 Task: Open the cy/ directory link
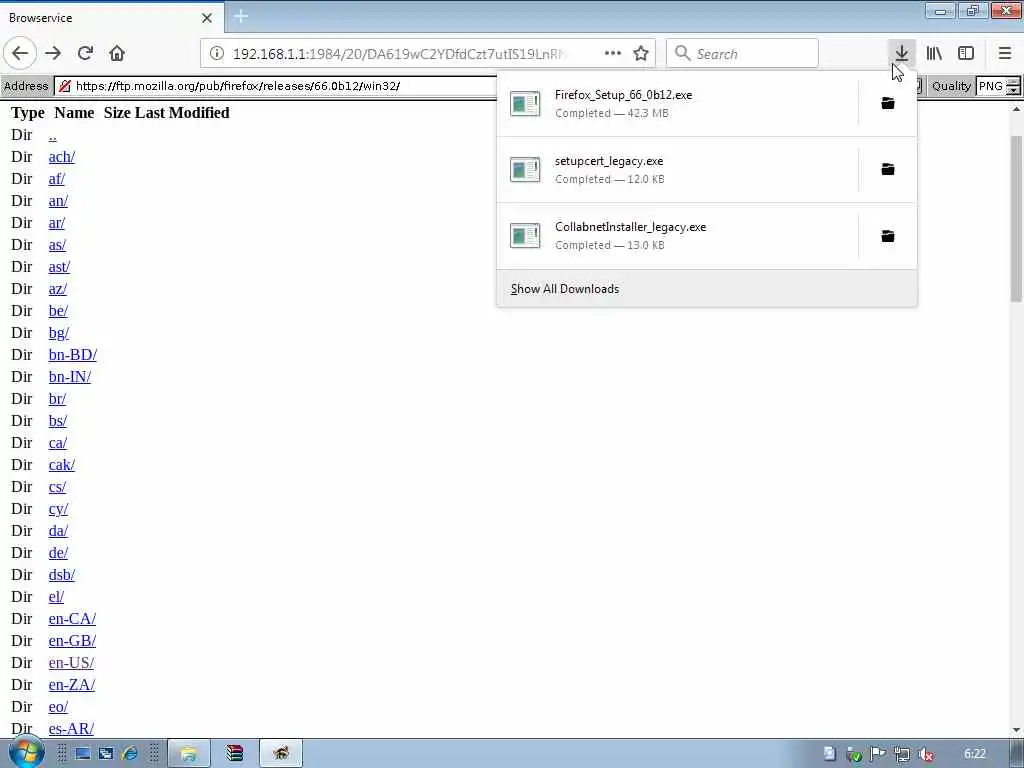click(x=58, y=509)
